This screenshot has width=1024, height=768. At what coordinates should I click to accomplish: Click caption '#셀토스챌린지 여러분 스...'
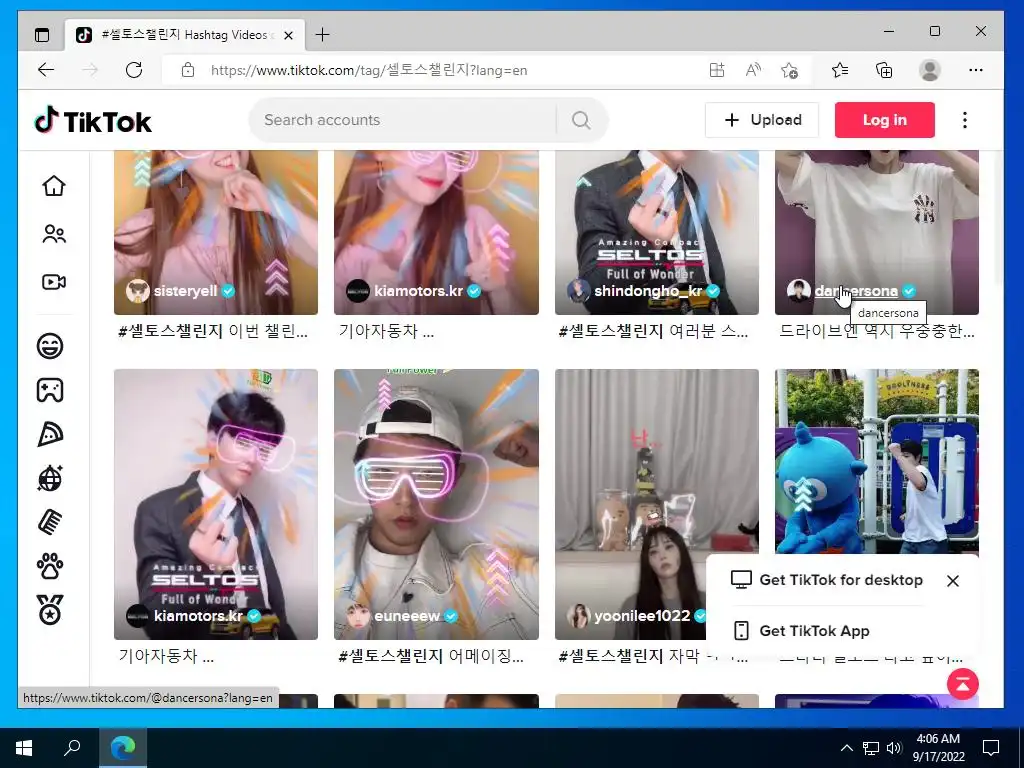coord(654,331)
